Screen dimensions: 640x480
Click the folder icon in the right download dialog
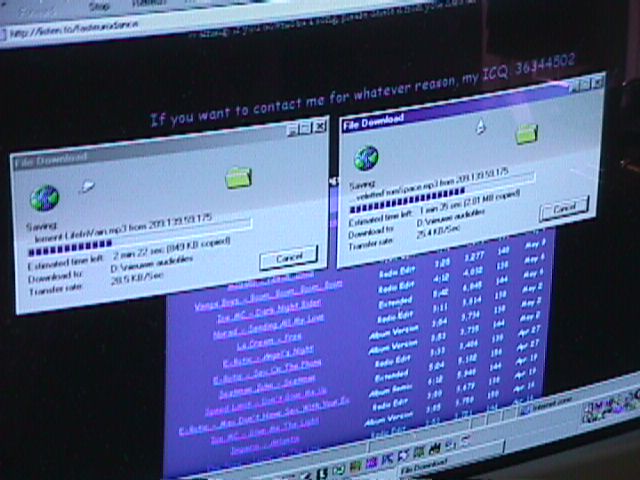coord(527,133)
